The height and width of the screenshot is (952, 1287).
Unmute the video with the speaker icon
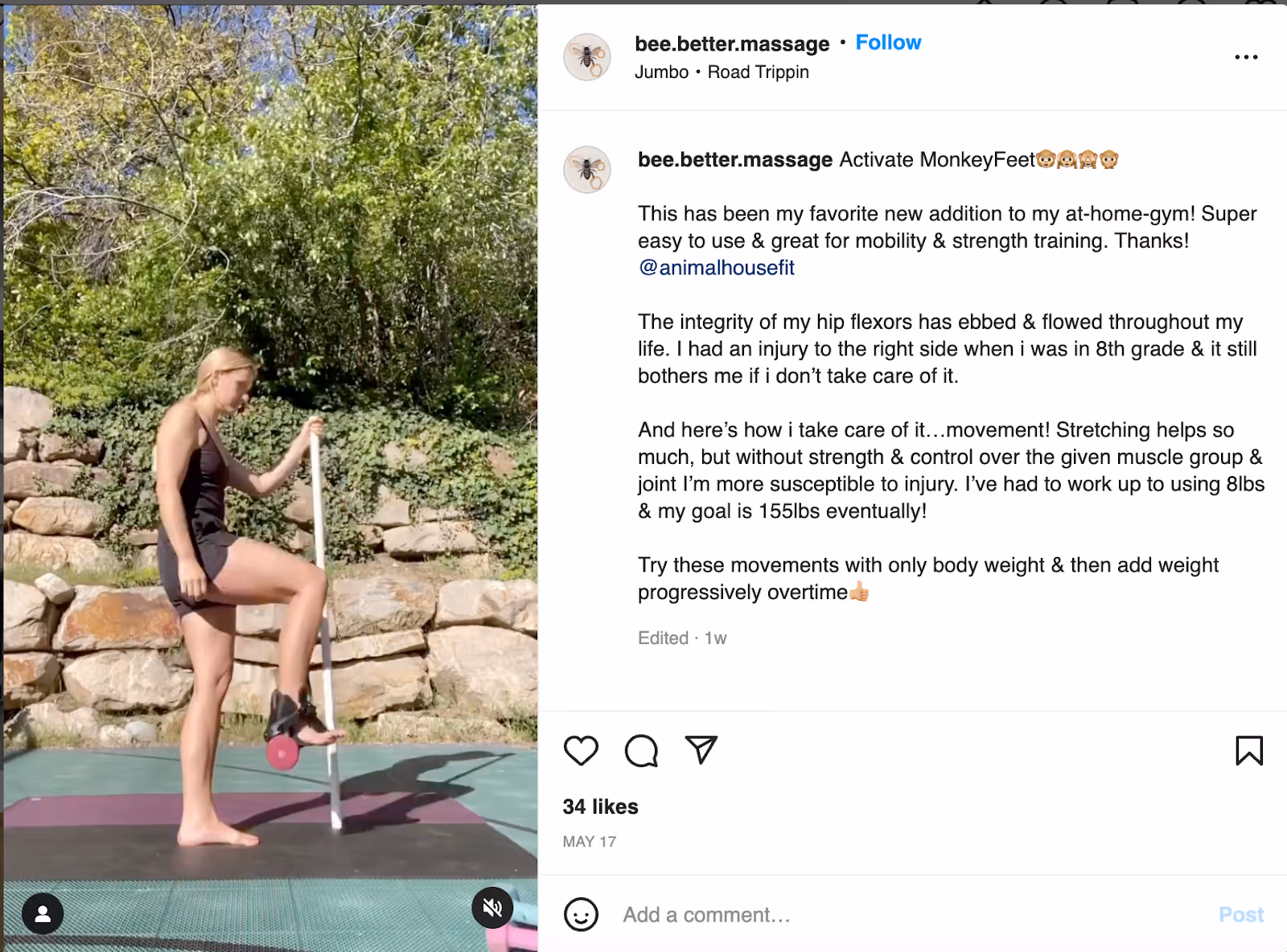coord(493,908)
